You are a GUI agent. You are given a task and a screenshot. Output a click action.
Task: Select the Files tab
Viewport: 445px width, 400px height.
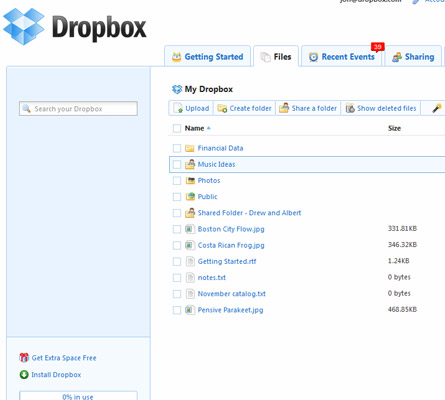[276, 56]
